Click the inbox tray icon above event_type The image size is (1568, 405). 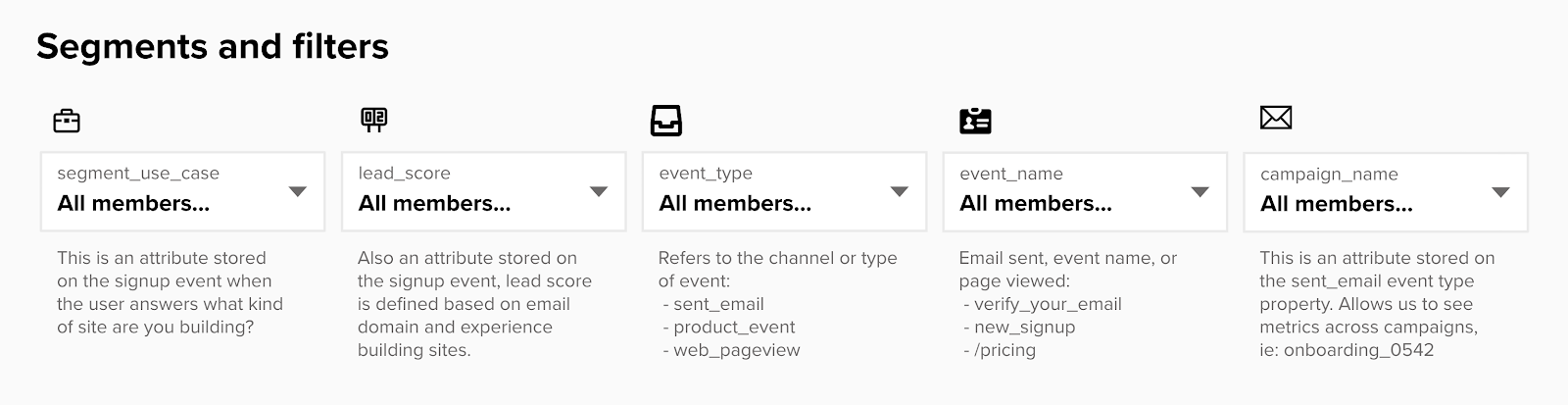click(666, 121)
